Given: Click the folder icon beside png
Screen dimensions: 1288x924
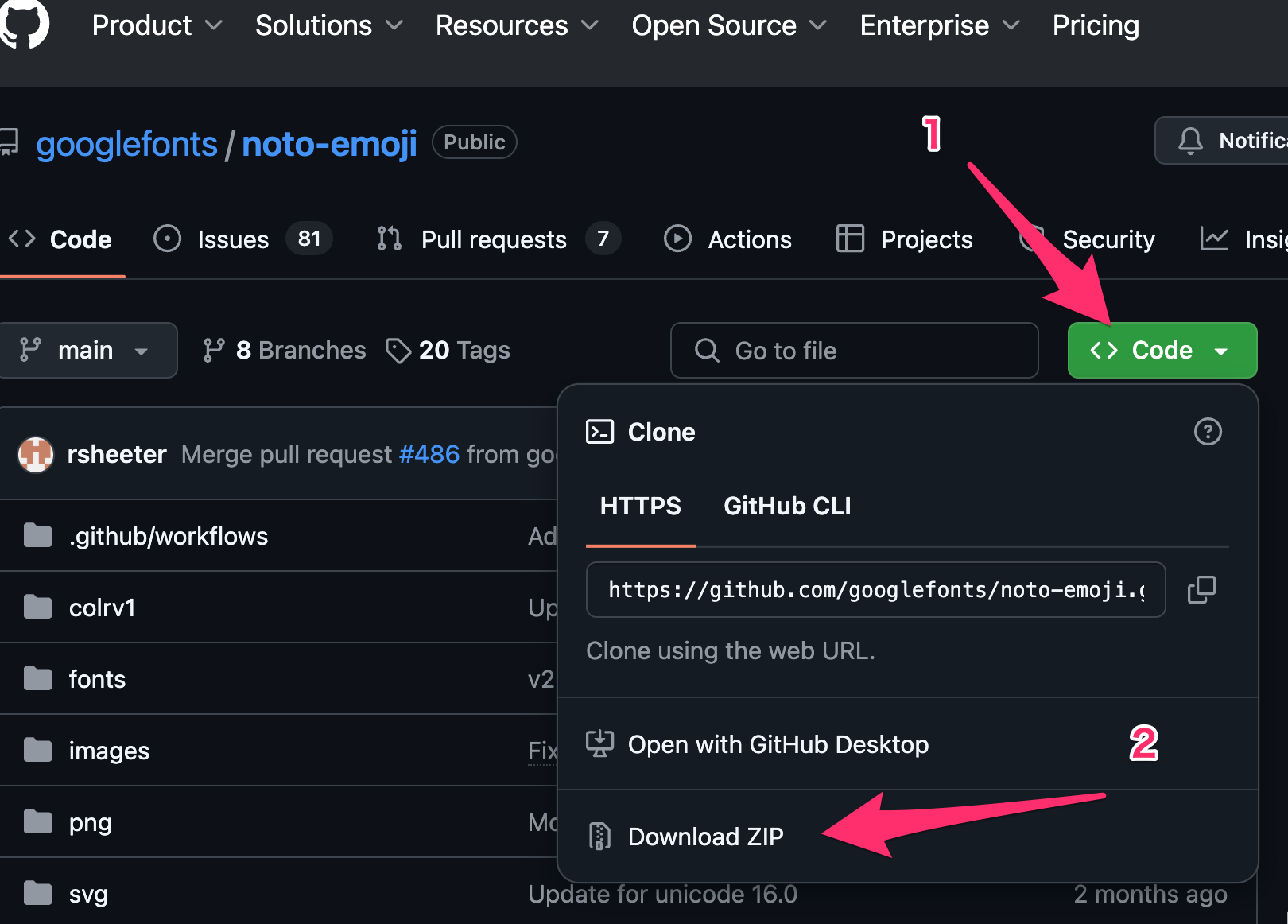Looking at the screenshot, I should [37, 821].
